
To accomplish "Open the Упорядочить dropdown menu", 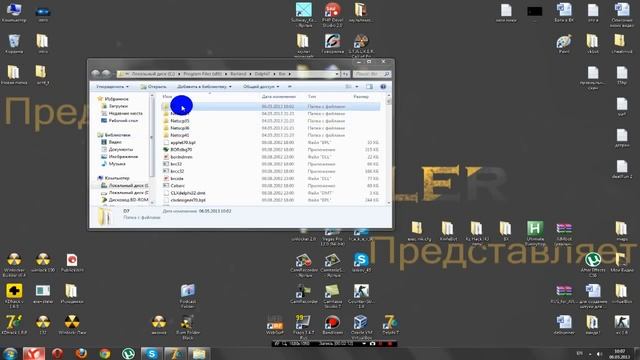I will point(113,87).
